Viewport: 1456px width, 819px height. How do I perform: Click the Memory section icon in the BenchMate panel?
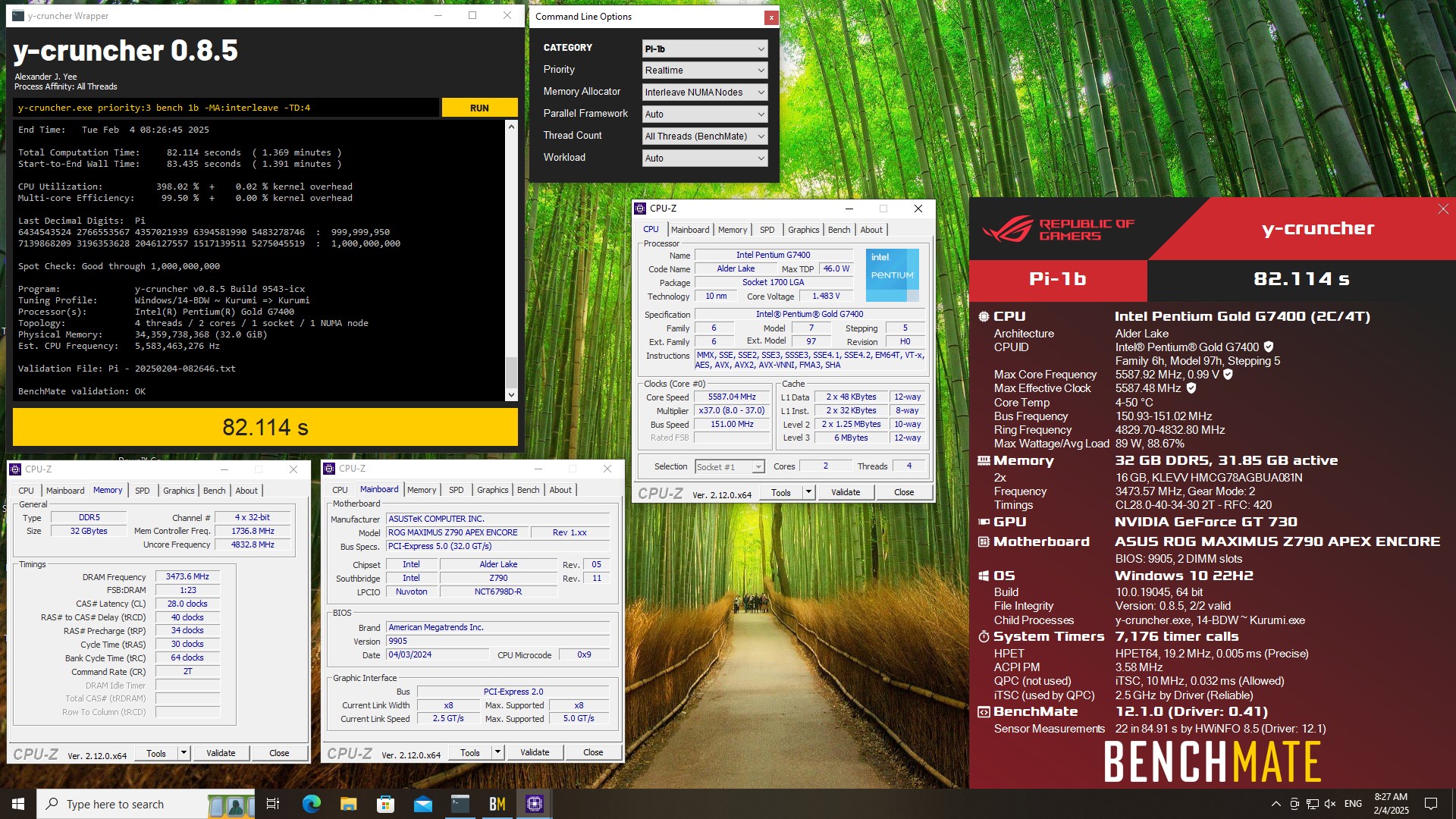click(984, 461)
